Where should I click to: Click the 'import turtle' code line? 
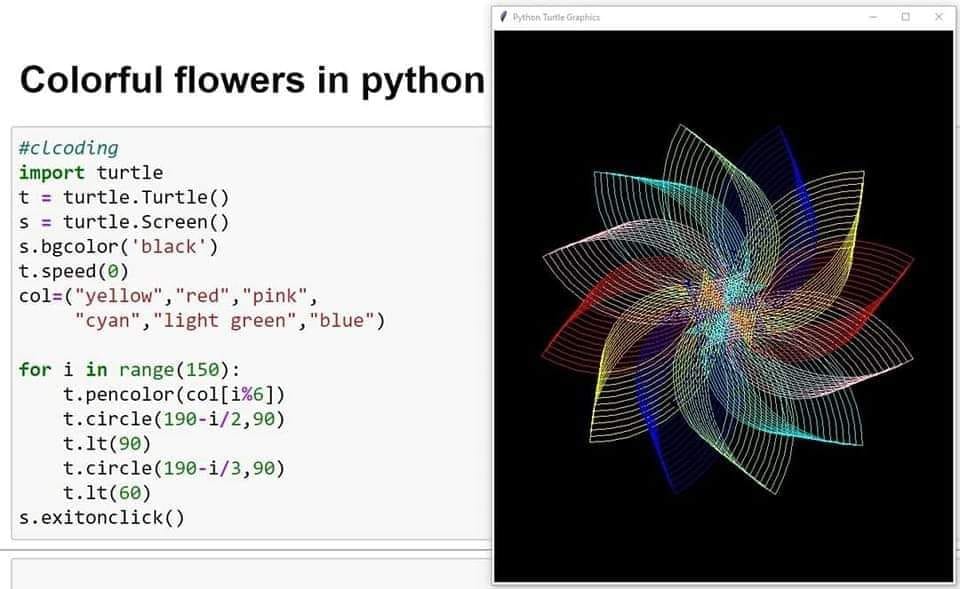[x=91, y=173]
